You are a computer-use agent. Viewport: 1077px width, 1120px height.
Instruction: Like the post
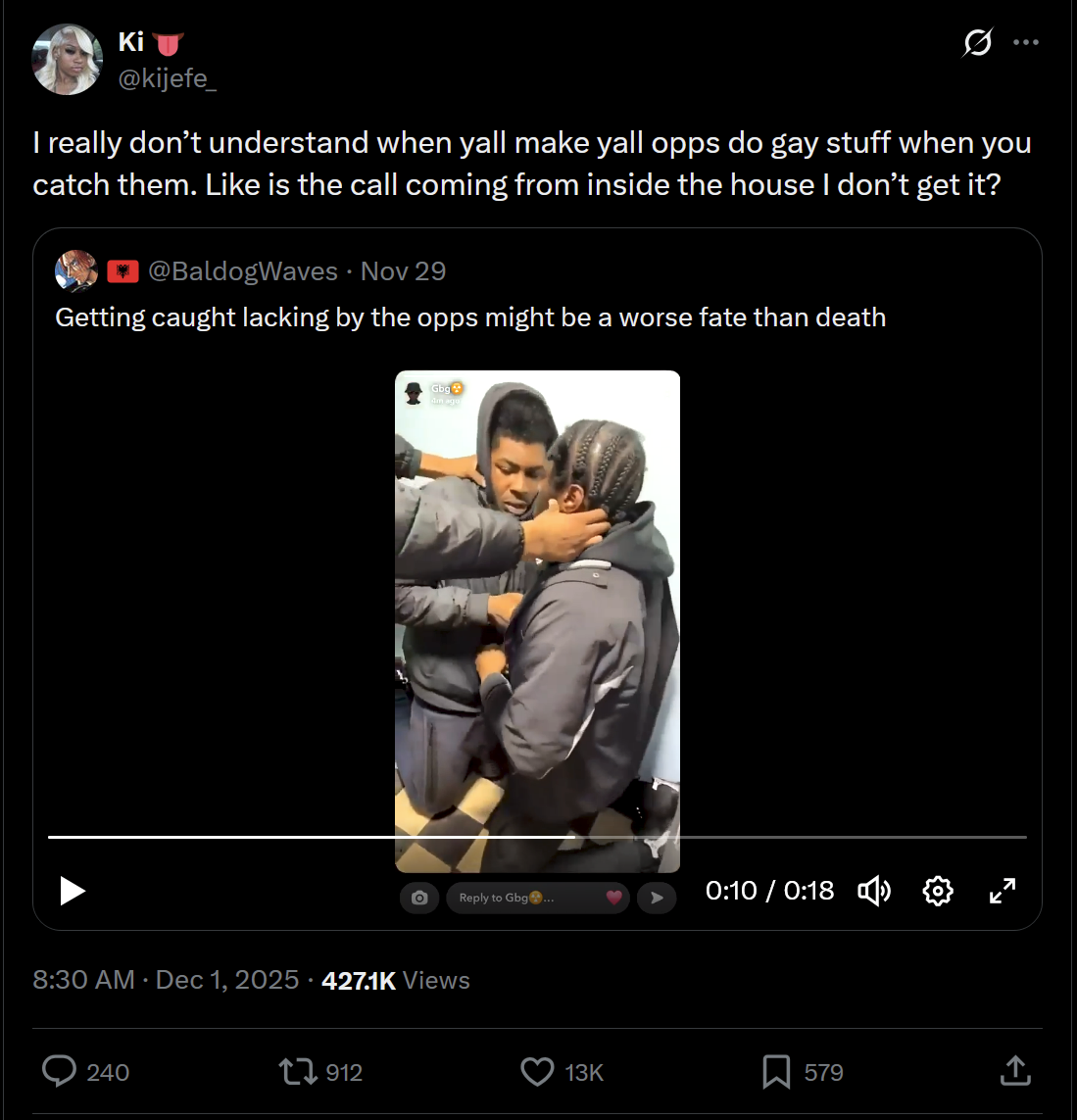[x=537, y=1071]
